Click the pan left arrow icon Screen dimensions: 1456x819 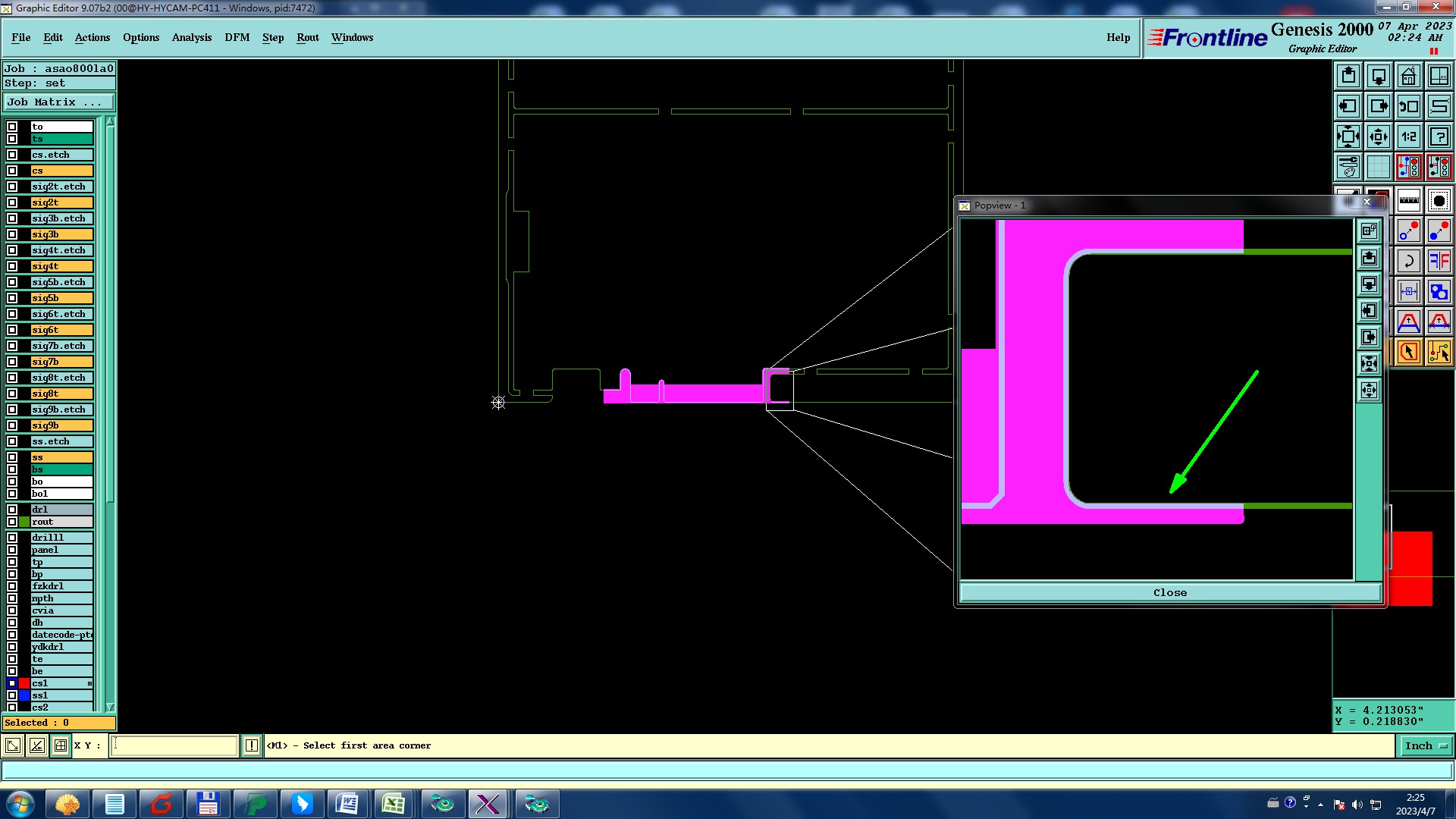pyautogui.click(x=1348, y=106)
